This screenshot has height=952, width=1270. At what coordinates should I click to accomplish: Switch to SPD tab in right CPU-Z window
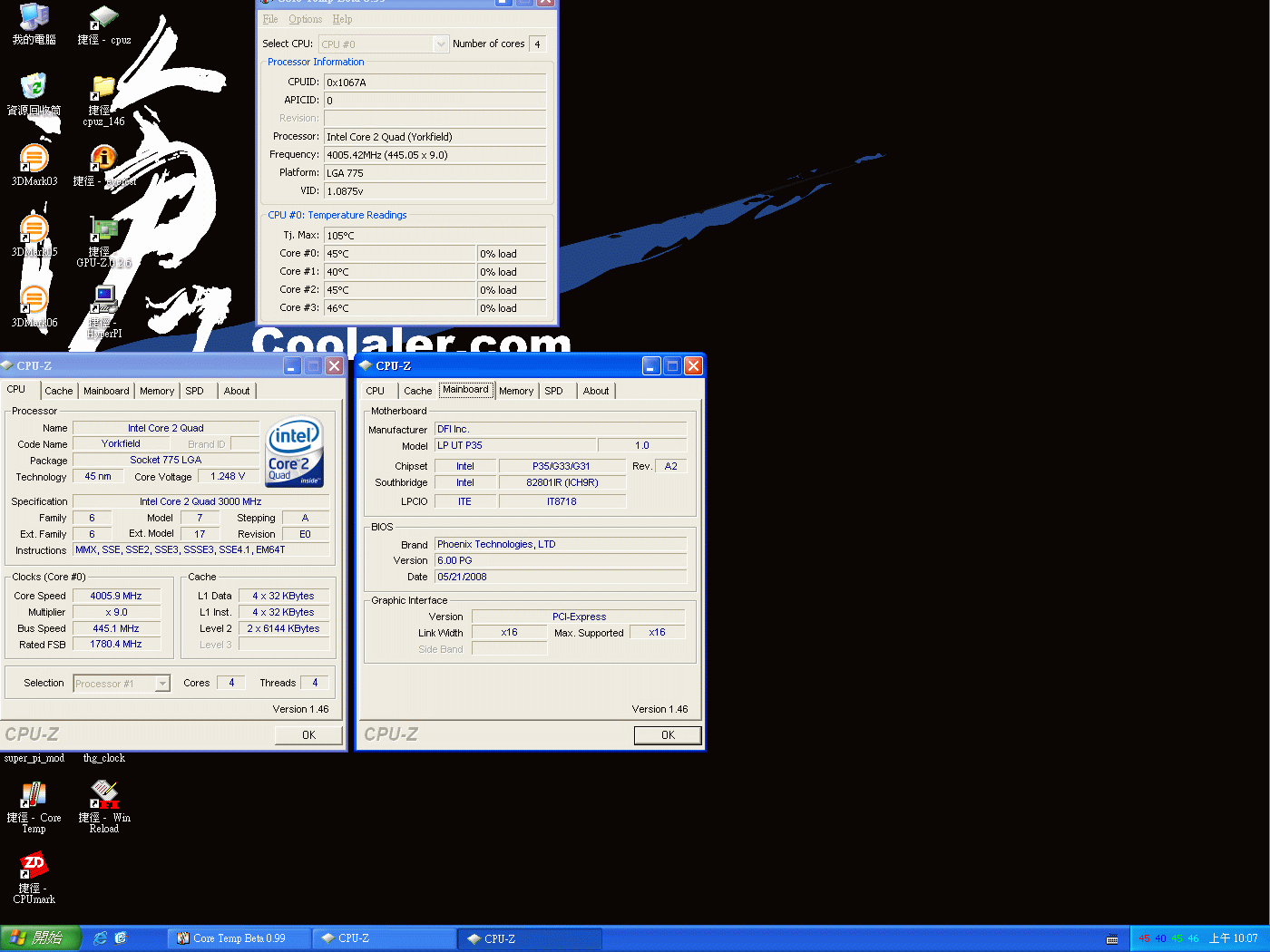[x=553, y=391]
